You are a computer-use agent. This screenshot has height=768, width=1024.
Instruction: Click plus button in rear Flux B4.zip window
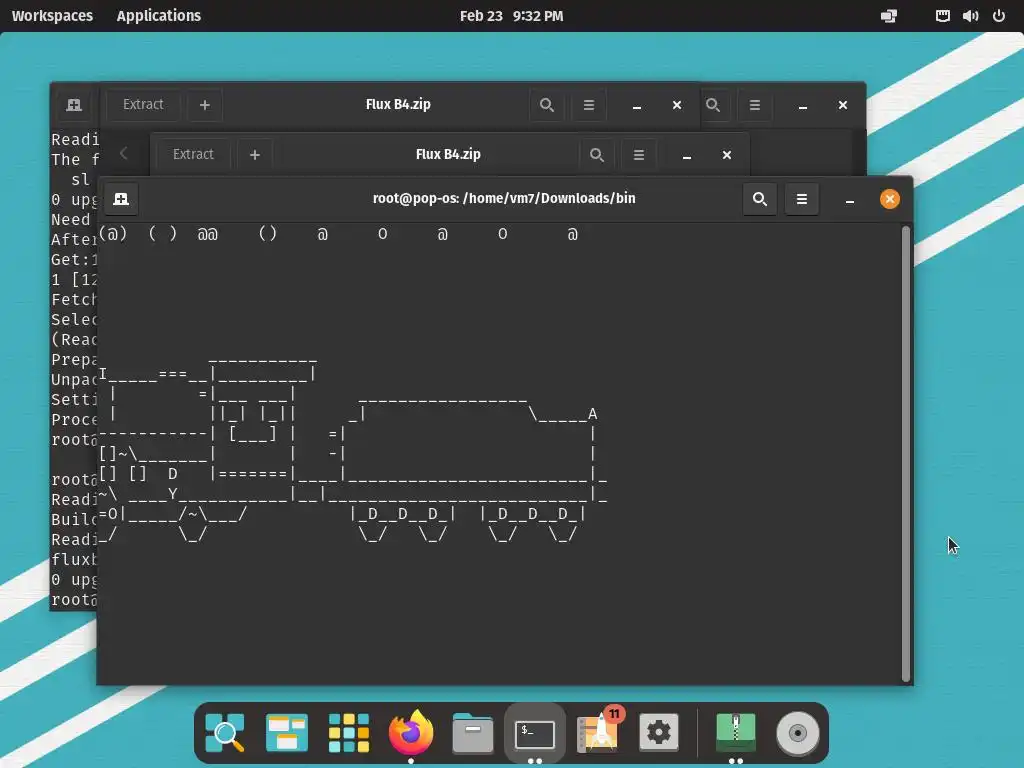204,104
